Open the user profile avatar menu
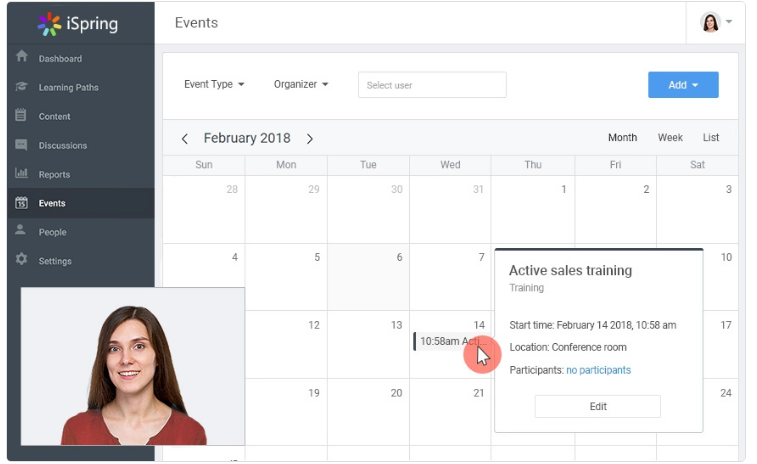Viewport: 757px width, 464px height. point(715,22)
